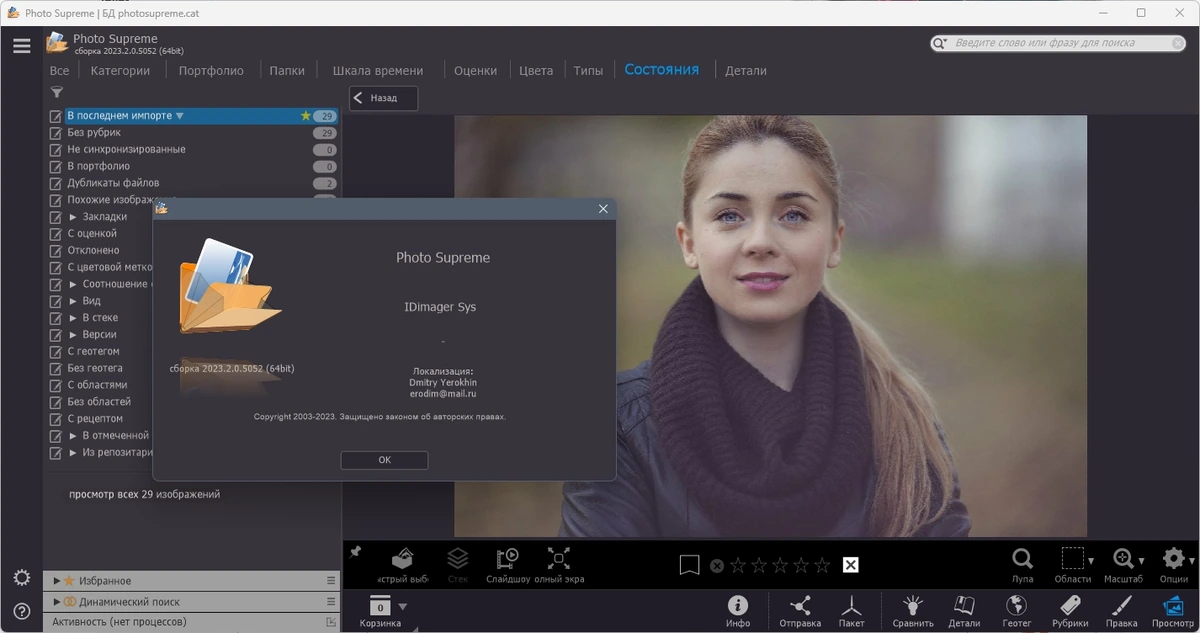1200x633 pixels.
Task: Open the Рубрики tag tool
Action: [x=1070, y=611]
